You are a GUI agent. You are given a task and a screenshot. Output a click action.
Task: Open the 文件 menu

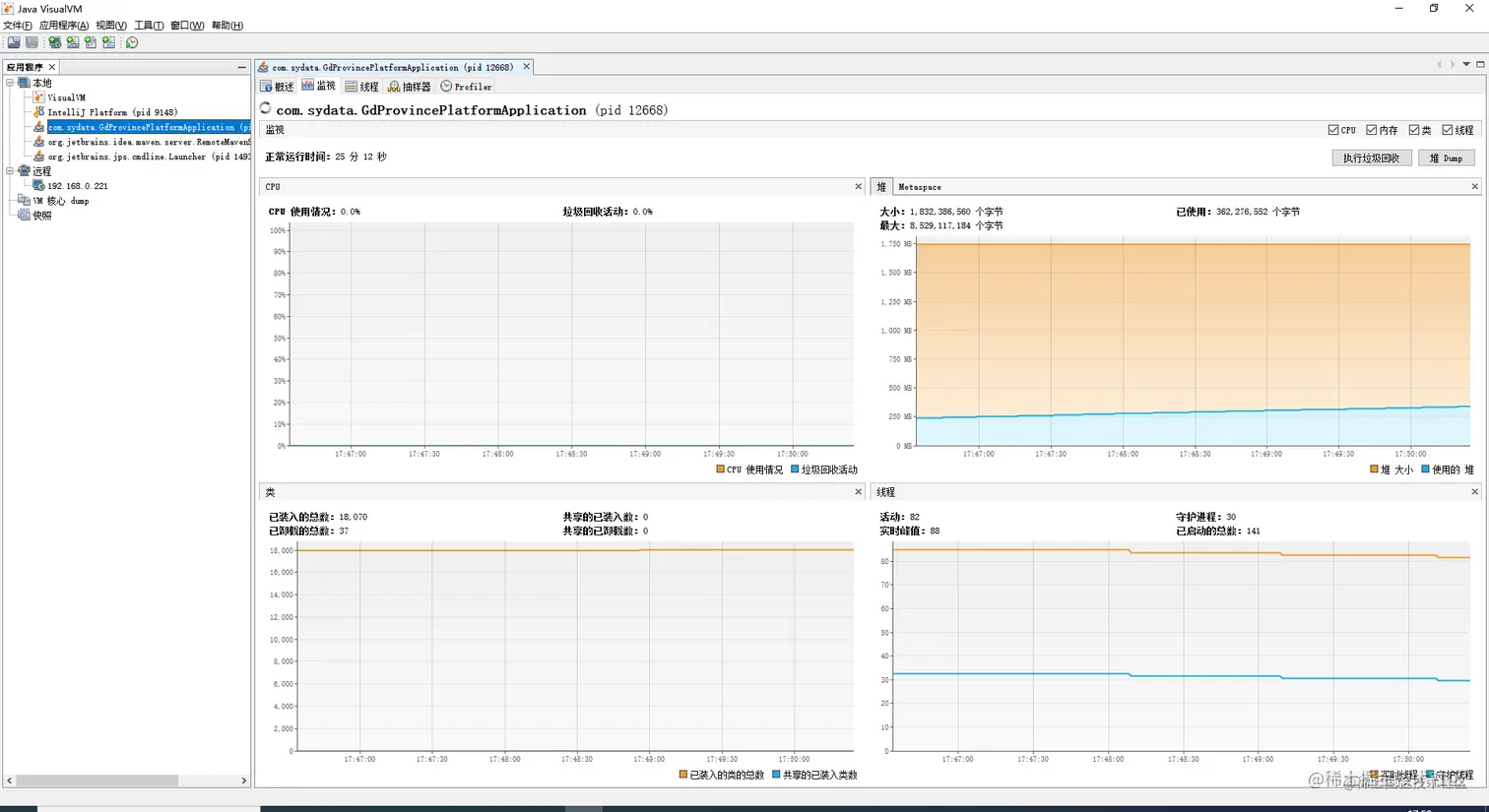17,26
